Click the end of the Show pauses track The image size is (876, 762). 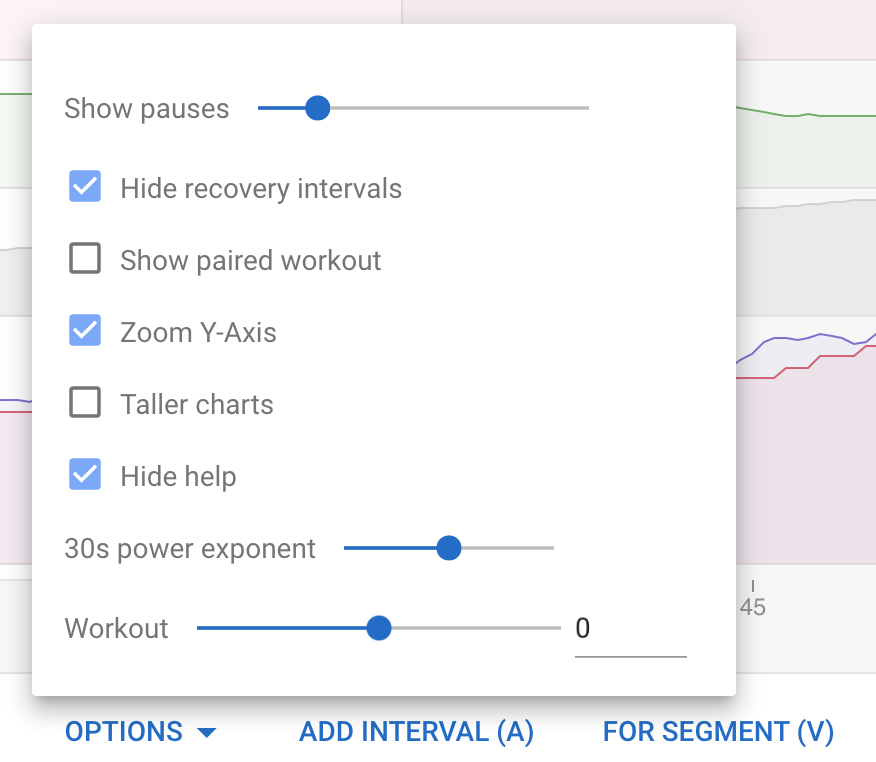[x=586, y=108]
